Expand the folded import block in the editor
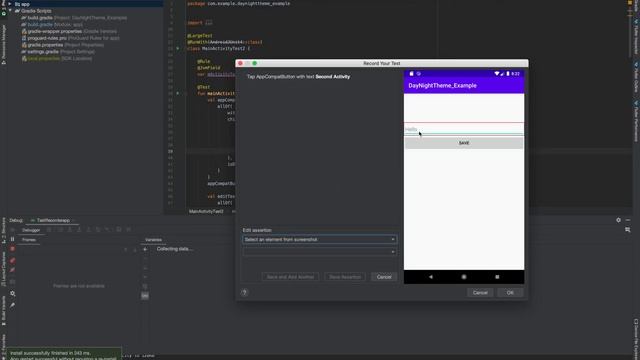Screen dimensions: 640x360 pyautogui.click(x=209, y=23)
